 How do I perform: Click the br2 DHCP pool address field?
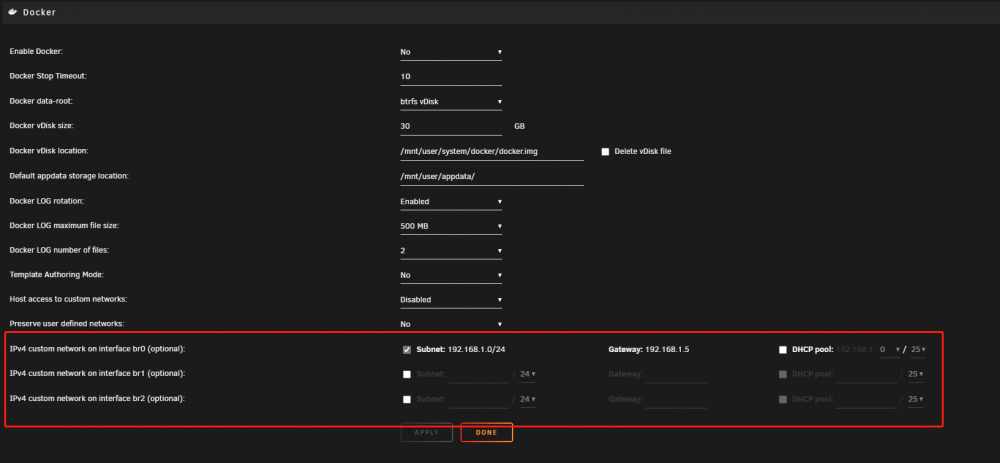click(x=866, y=399)
